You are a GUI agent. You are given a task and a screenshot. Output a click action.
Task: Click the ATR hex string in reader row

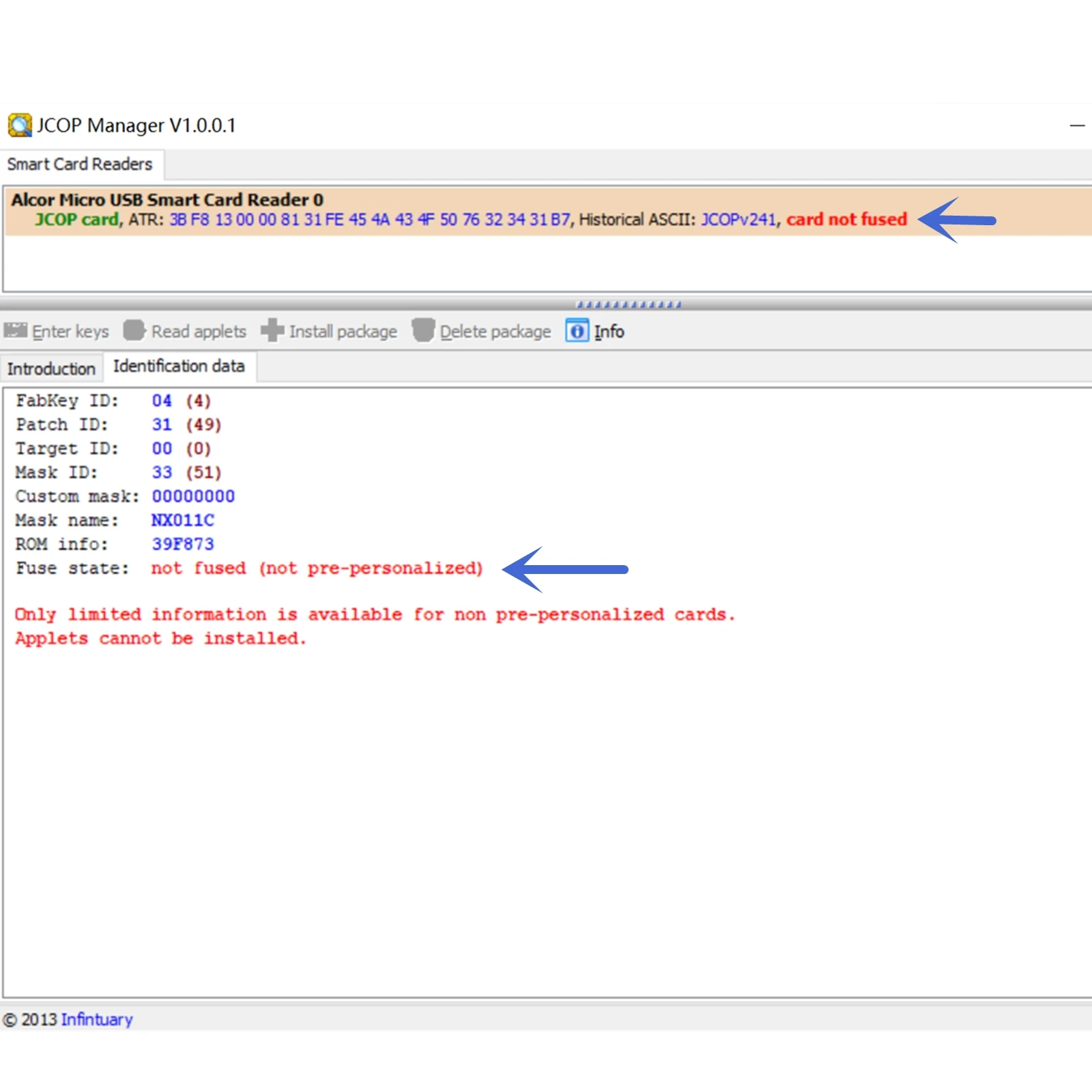(x=369, y=220)
